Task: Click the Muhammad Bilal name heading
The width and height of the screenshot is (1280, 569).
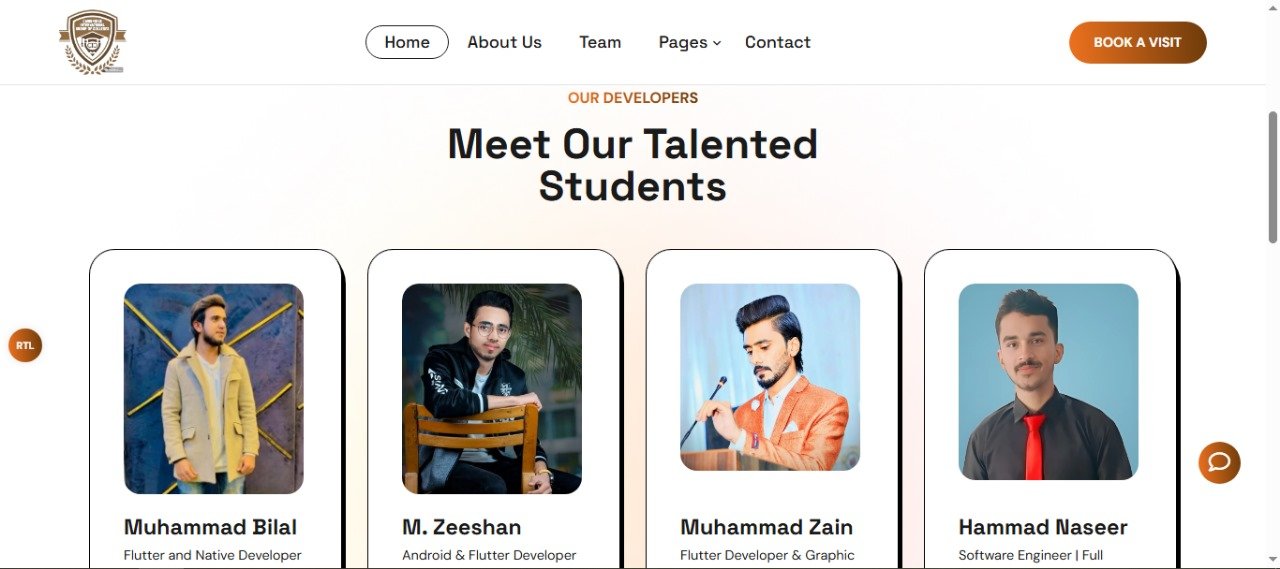Action: coord(210,527)
